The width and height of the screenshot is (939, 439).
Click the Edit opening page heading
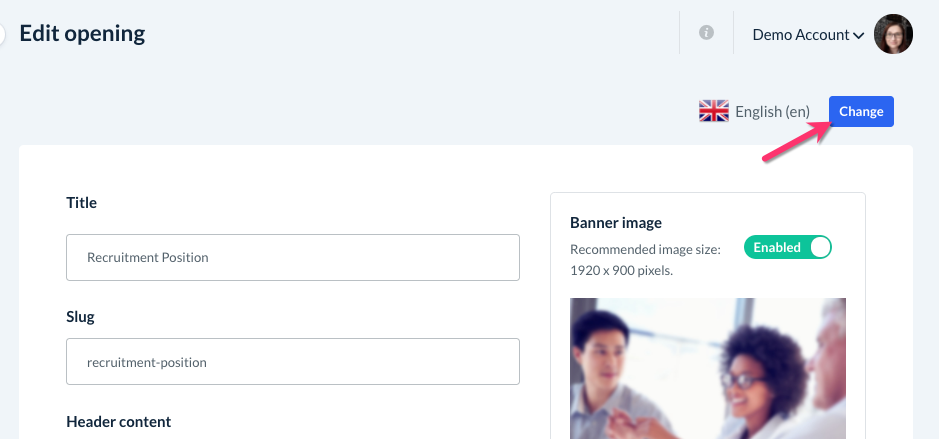[x=82, y=33]
